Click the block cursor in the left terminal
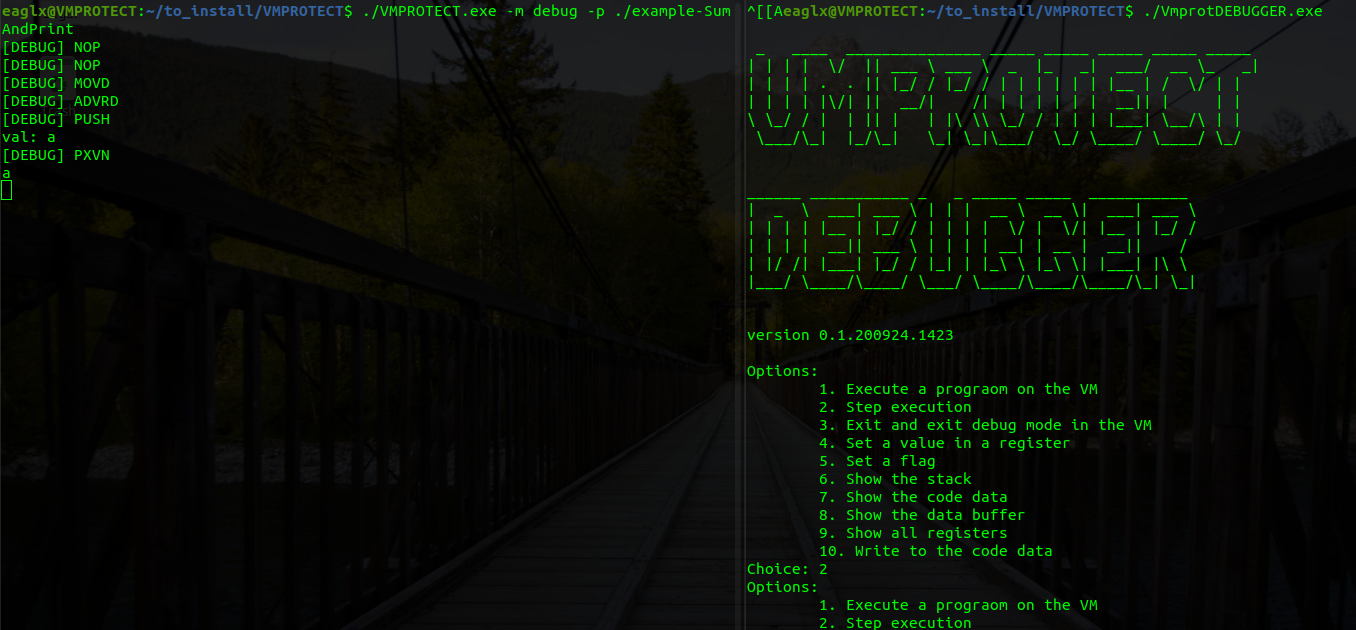Screen dimensions: 1356x630 (6, 191)
